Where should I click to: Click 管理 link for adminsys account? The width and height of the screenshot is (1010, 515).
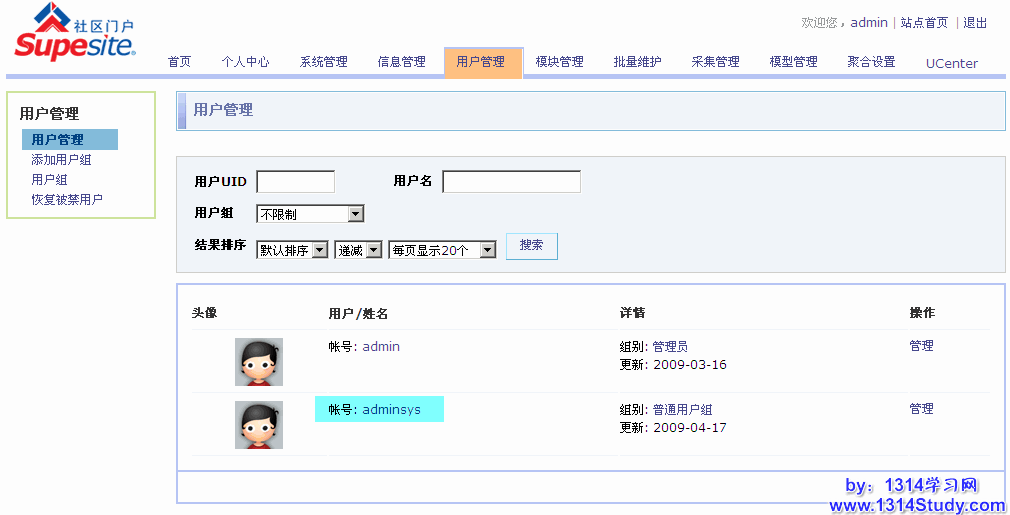tap(921, 409)
